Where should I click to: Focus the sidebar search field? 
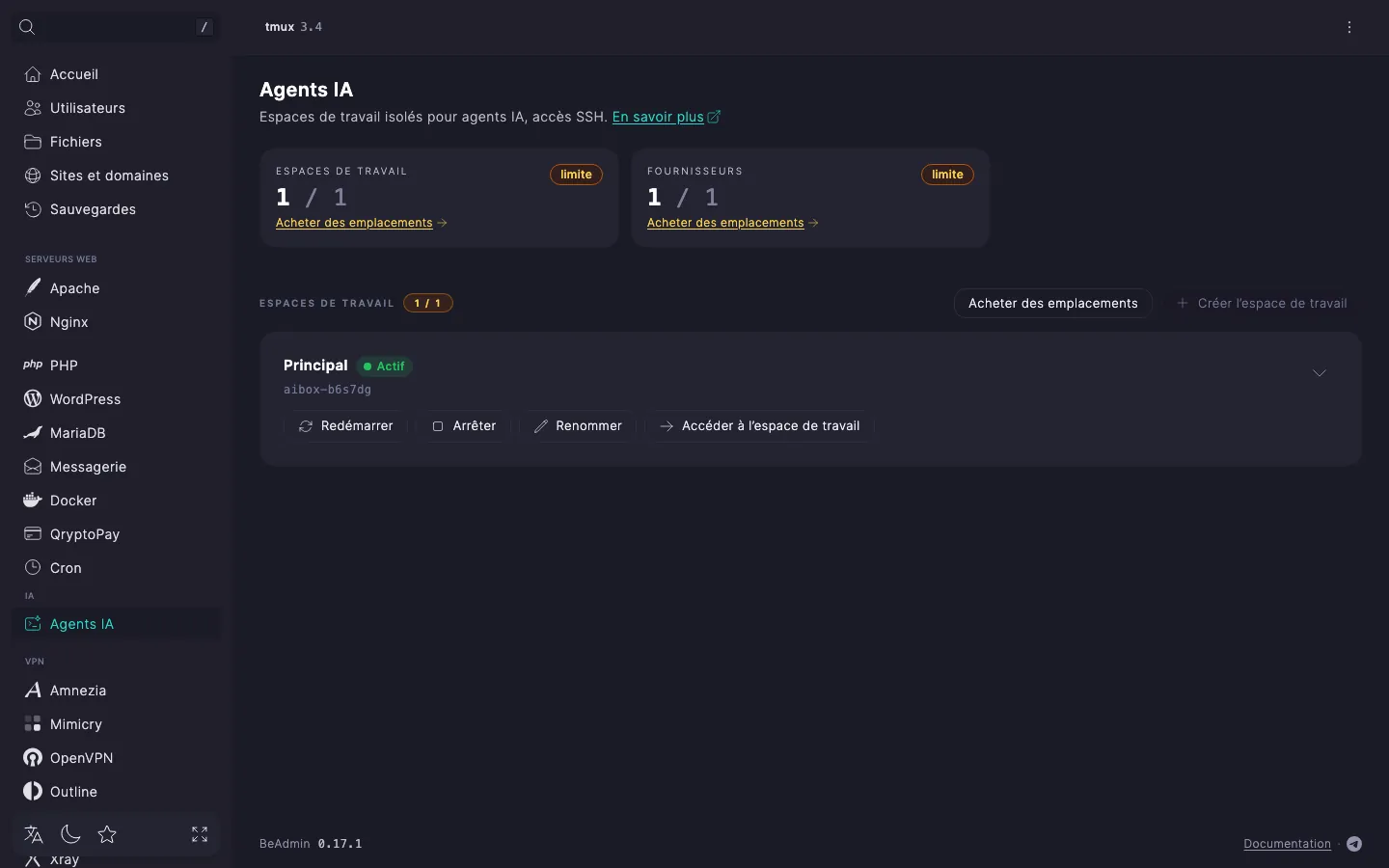[116, 27]
